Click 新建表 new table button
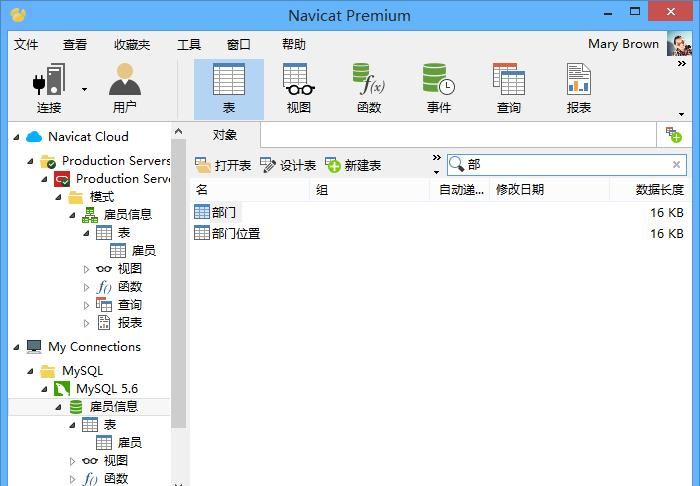Screen dimensions: 700x486 click(x=353, y=166)
